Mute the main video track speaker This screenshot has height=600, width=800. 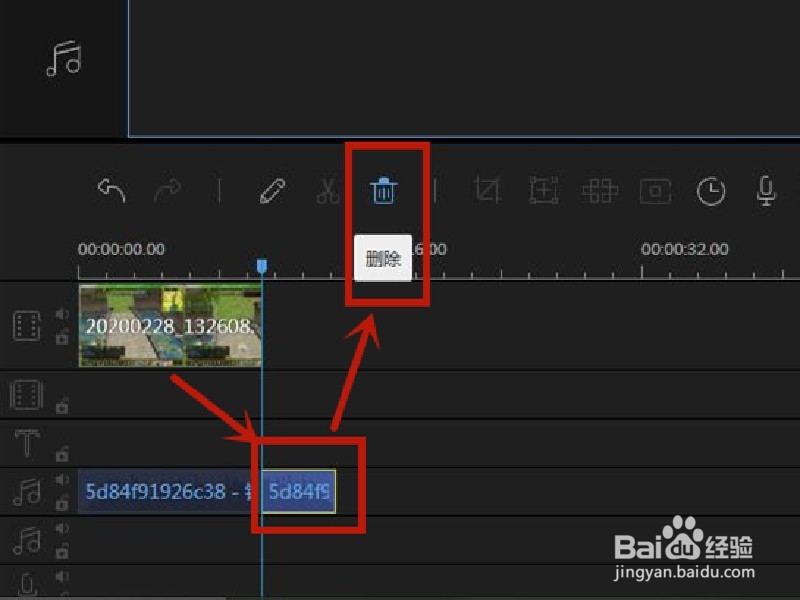pyautogui.click(x=62, y=314)
